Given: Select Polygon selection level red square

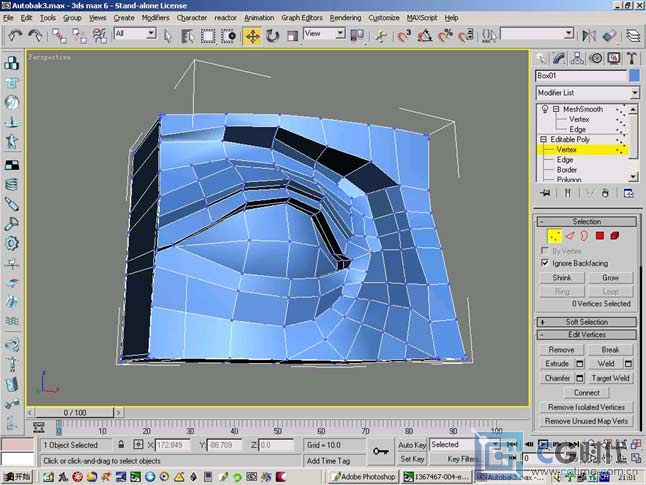Looking at the screenshot, I should [600, 236].
